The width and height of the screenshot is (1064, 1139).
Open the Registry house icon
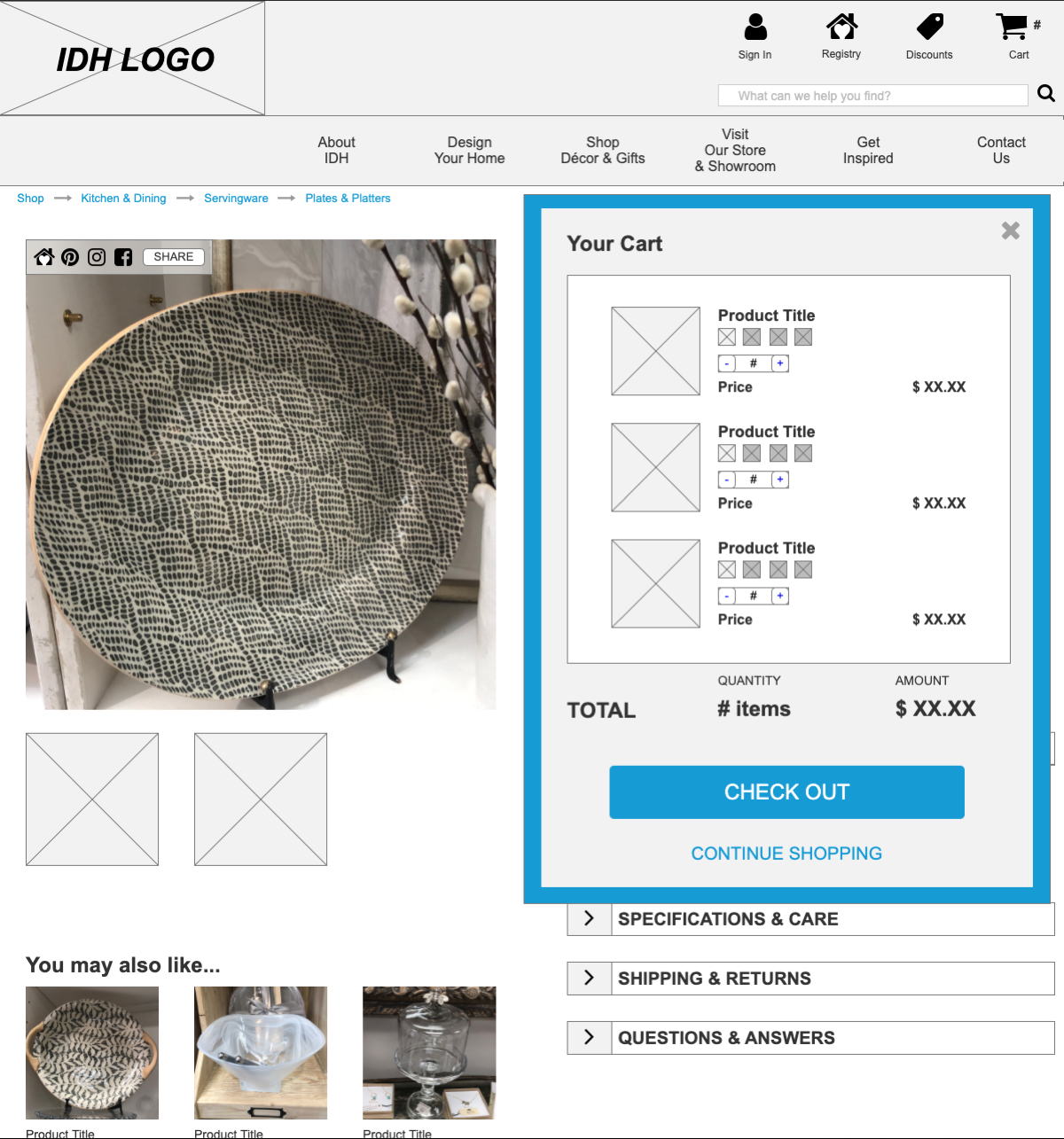click(x=841, y=27)
